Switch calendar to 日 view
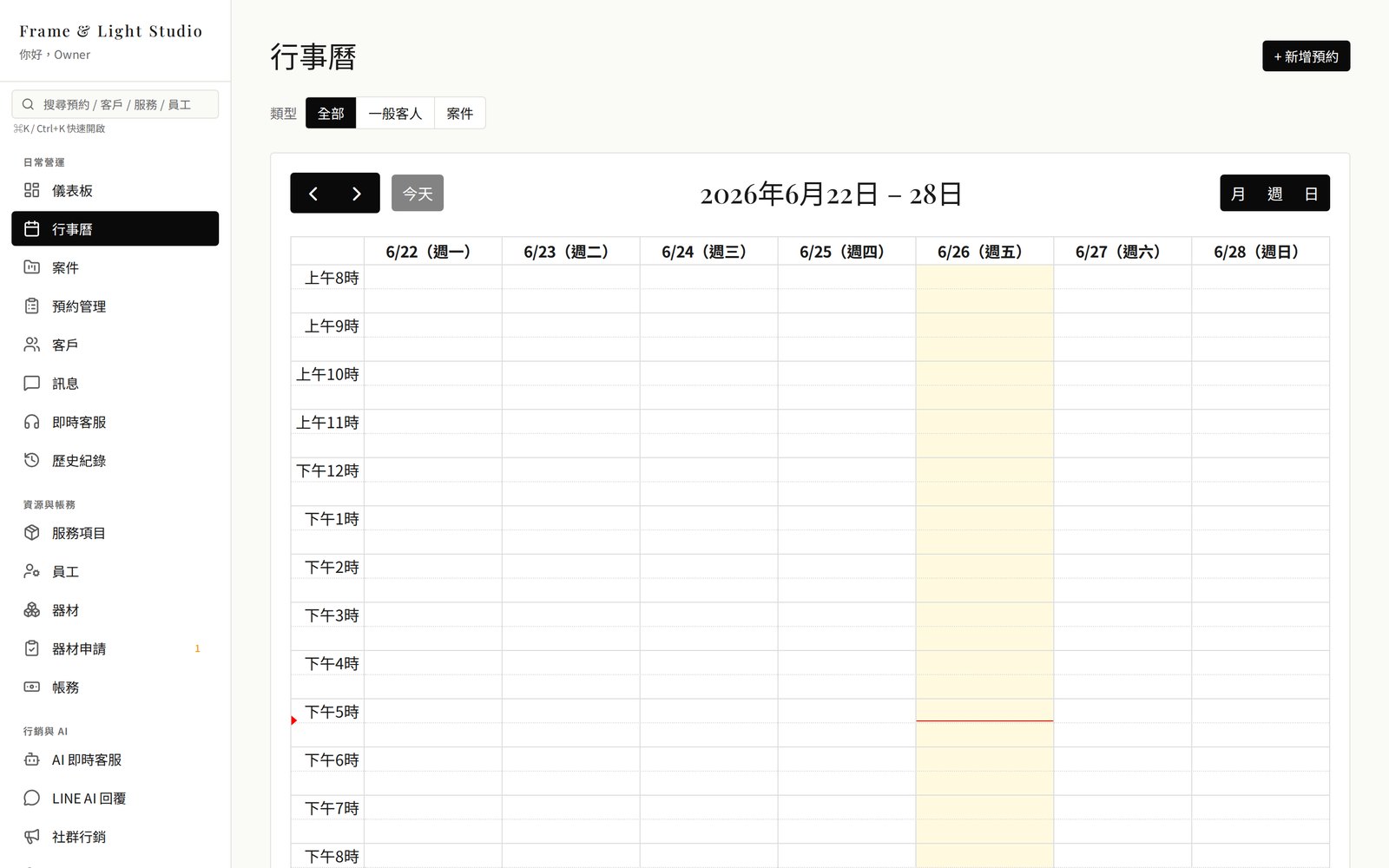Image resolution: width=1389 pixels, height=868 pixels. pos(1311,194)
